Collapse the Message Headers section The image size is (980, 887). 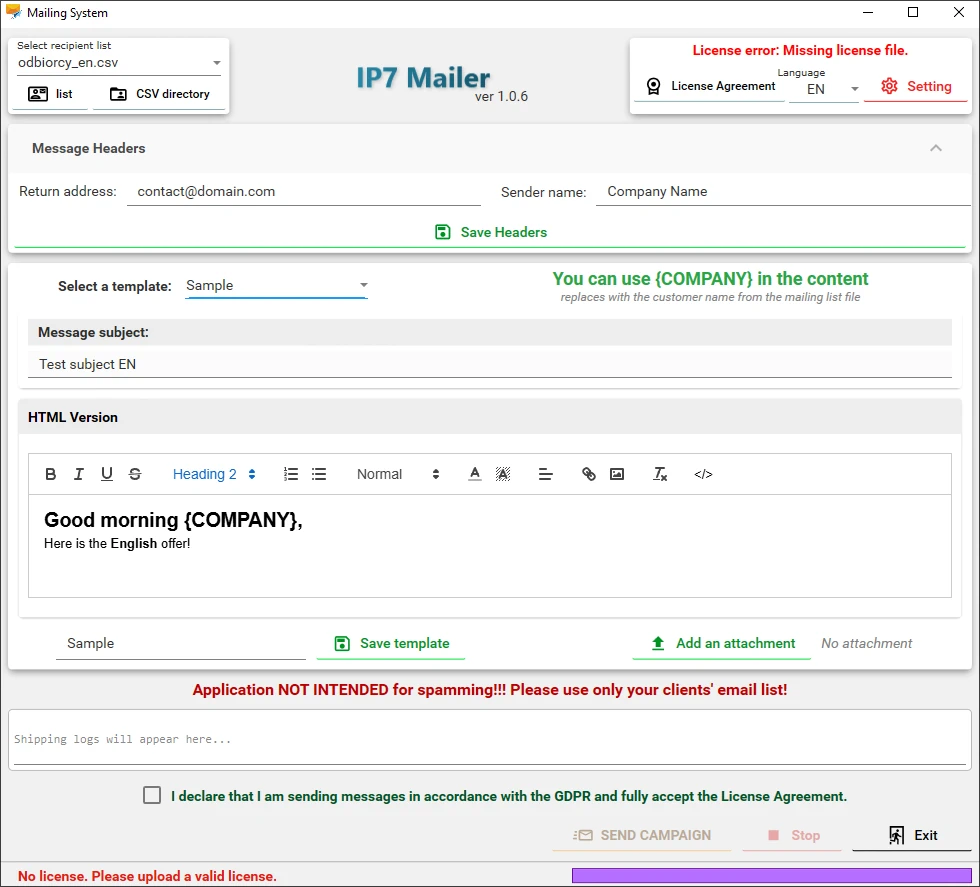[936, 148]
